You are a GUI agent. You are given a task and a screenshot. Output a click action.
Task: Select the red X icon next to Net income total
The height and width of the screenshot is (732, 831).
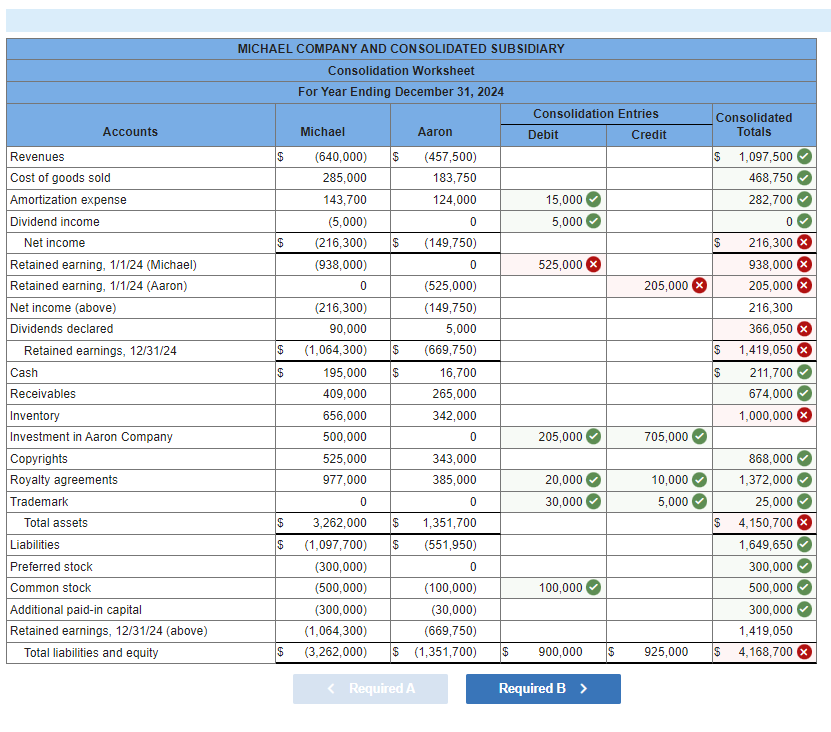(x=805, y=243)
